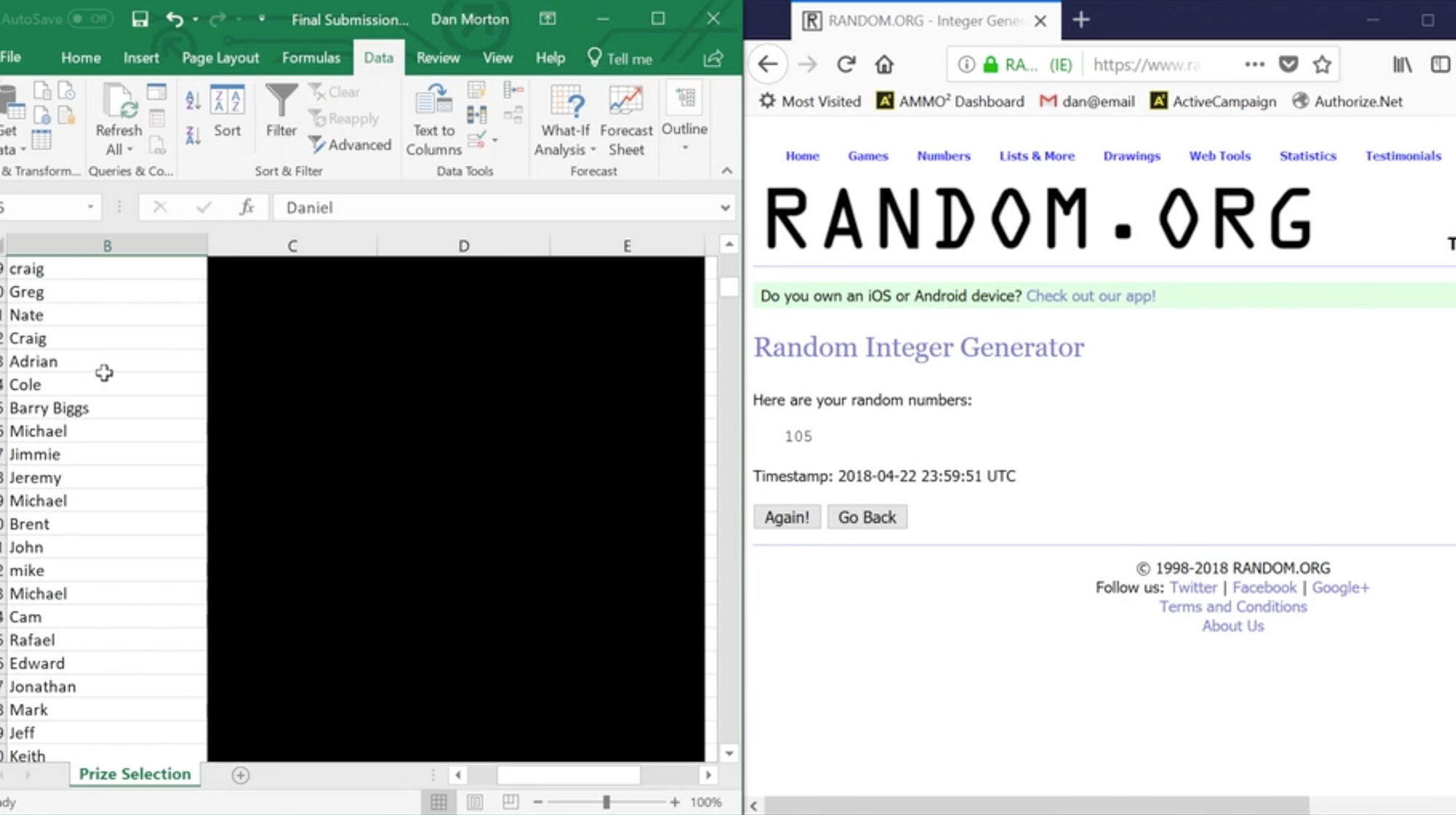
Task: Switch to Page Layout view icon
Action: pyautogui.click(x=475, y=802)
